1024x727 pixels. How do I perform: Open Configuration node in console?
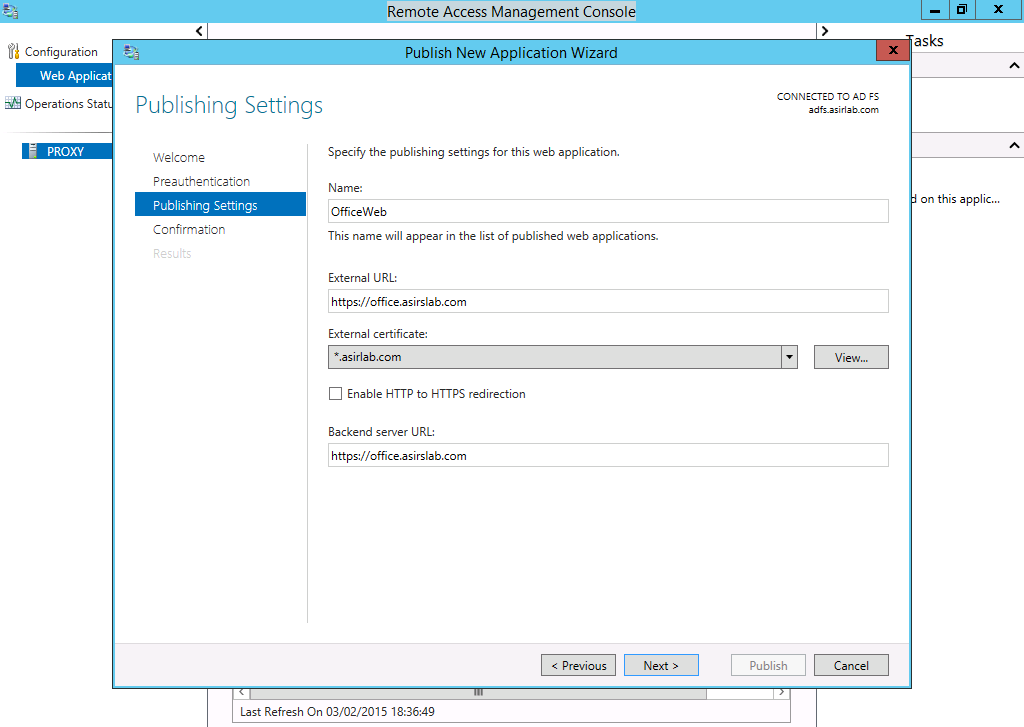coord(61,52)
